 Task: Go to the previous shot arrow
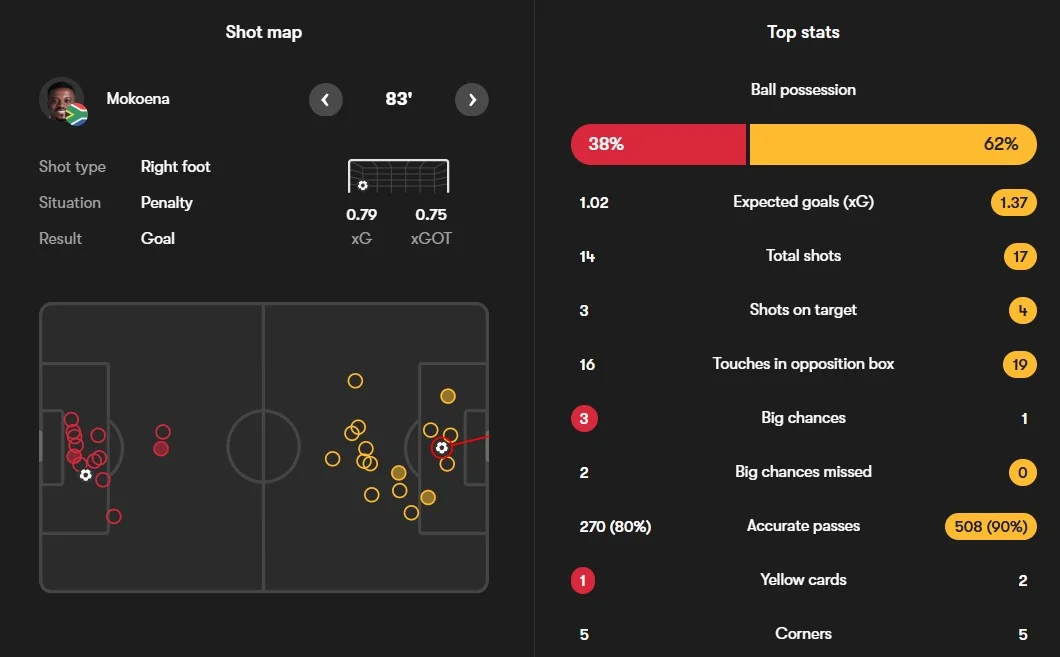pos(325,100)
